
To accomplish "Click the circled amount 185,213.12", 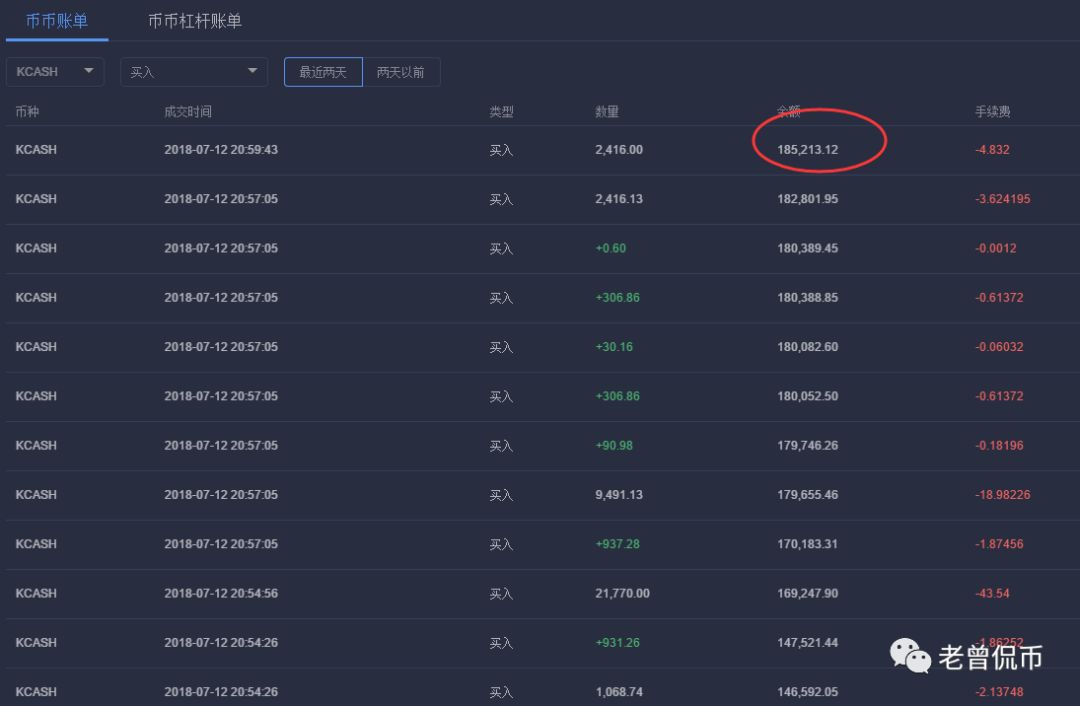I will 808,148.
